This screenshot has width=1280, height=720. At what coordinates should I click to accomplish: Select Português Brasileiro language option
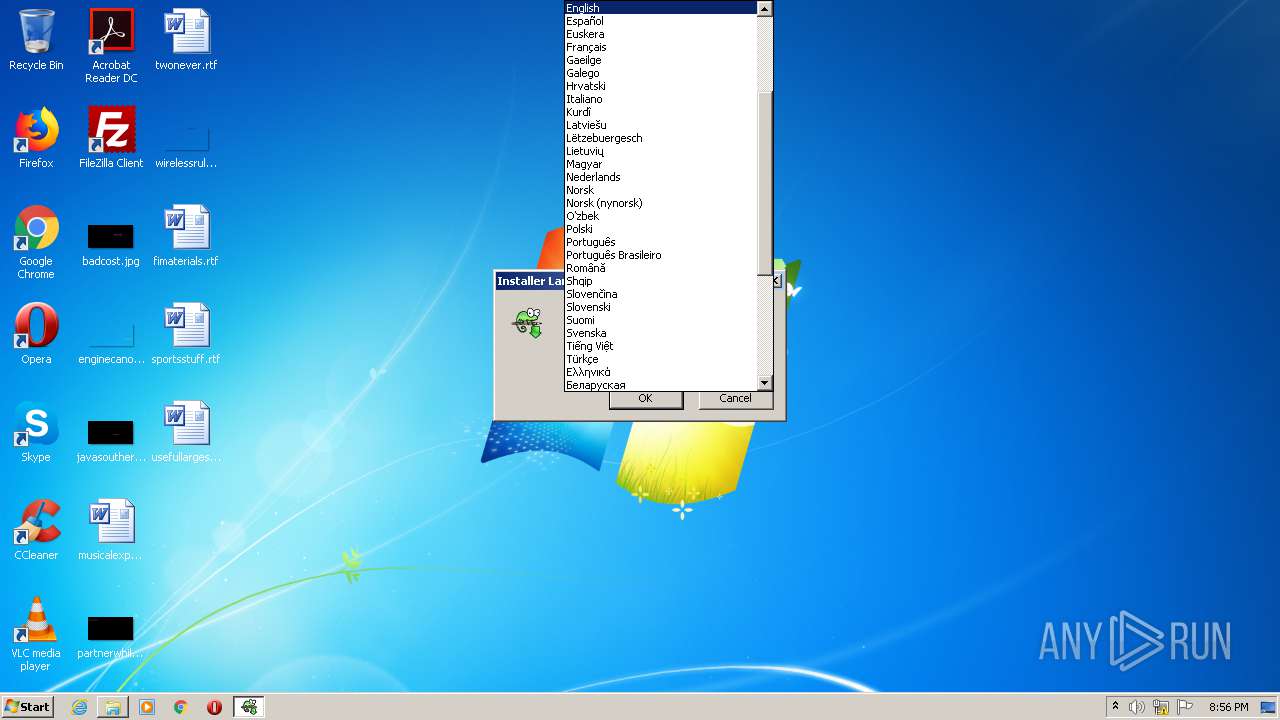click(x=660, y=255)
